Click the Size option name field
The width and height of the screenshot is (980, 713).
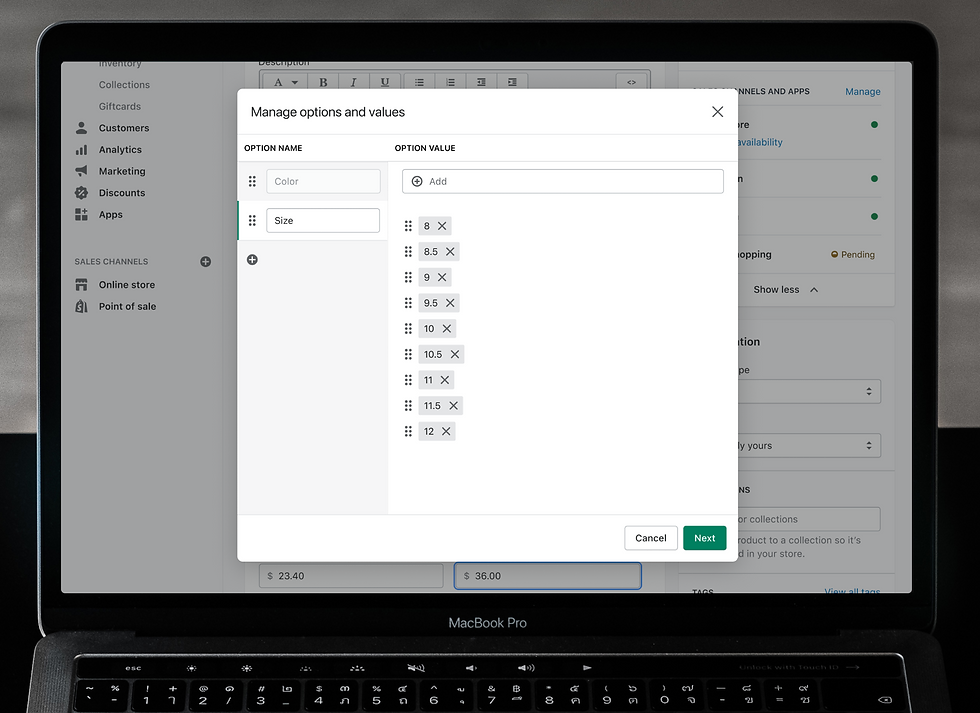323,221
